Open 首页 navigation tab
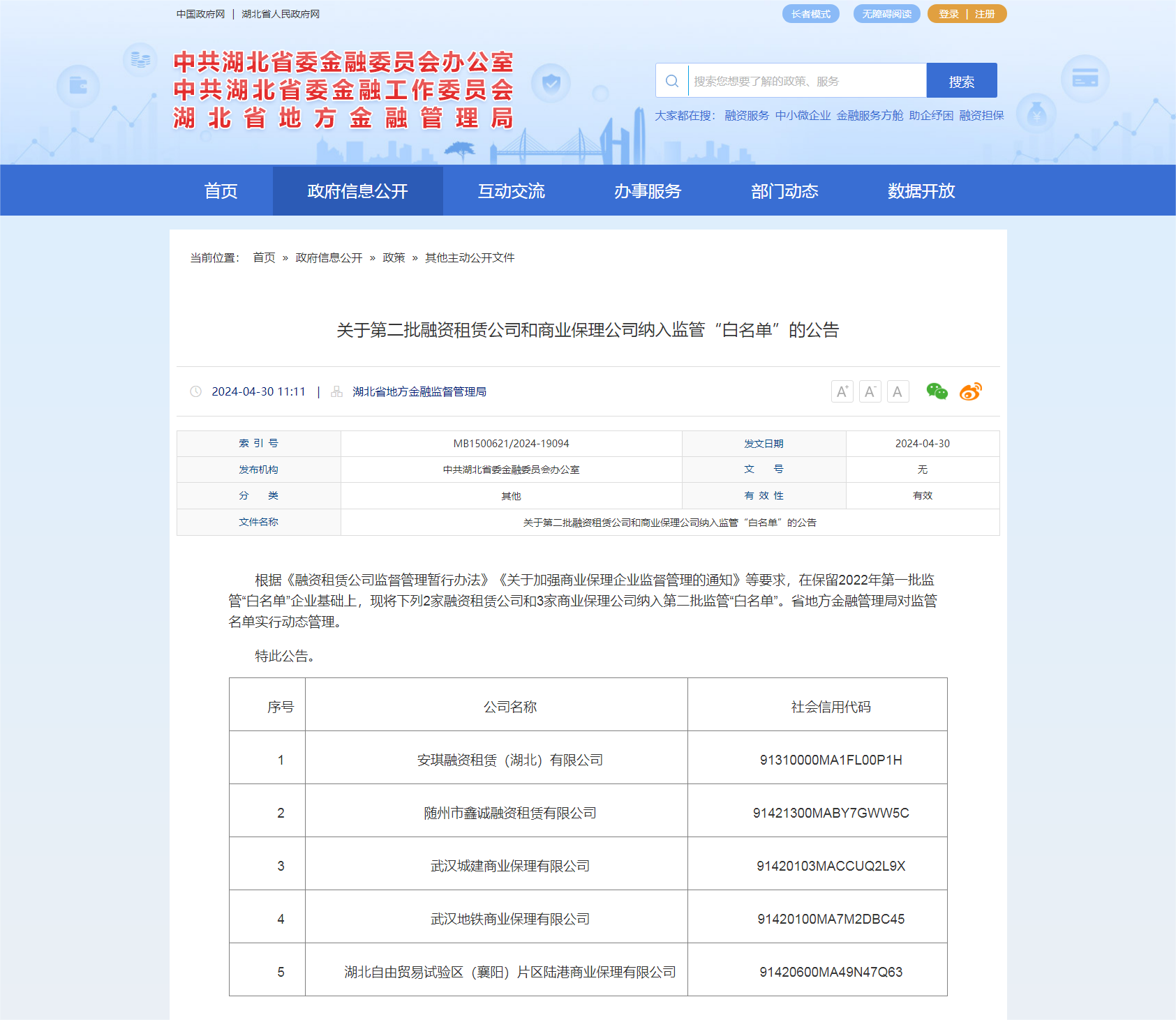Screen dimensions: 1176x1020 tap(221, 190)
